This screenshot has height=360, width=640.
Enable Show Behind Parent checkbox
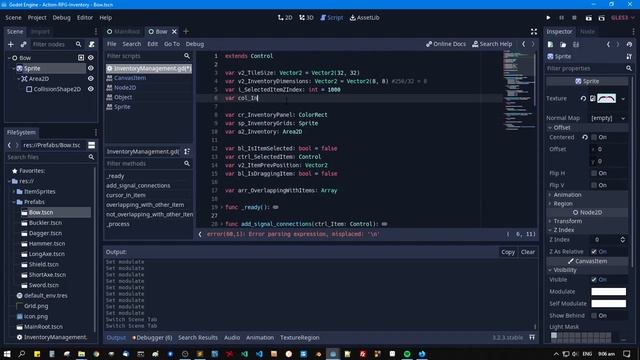click(x=594, y=316)
